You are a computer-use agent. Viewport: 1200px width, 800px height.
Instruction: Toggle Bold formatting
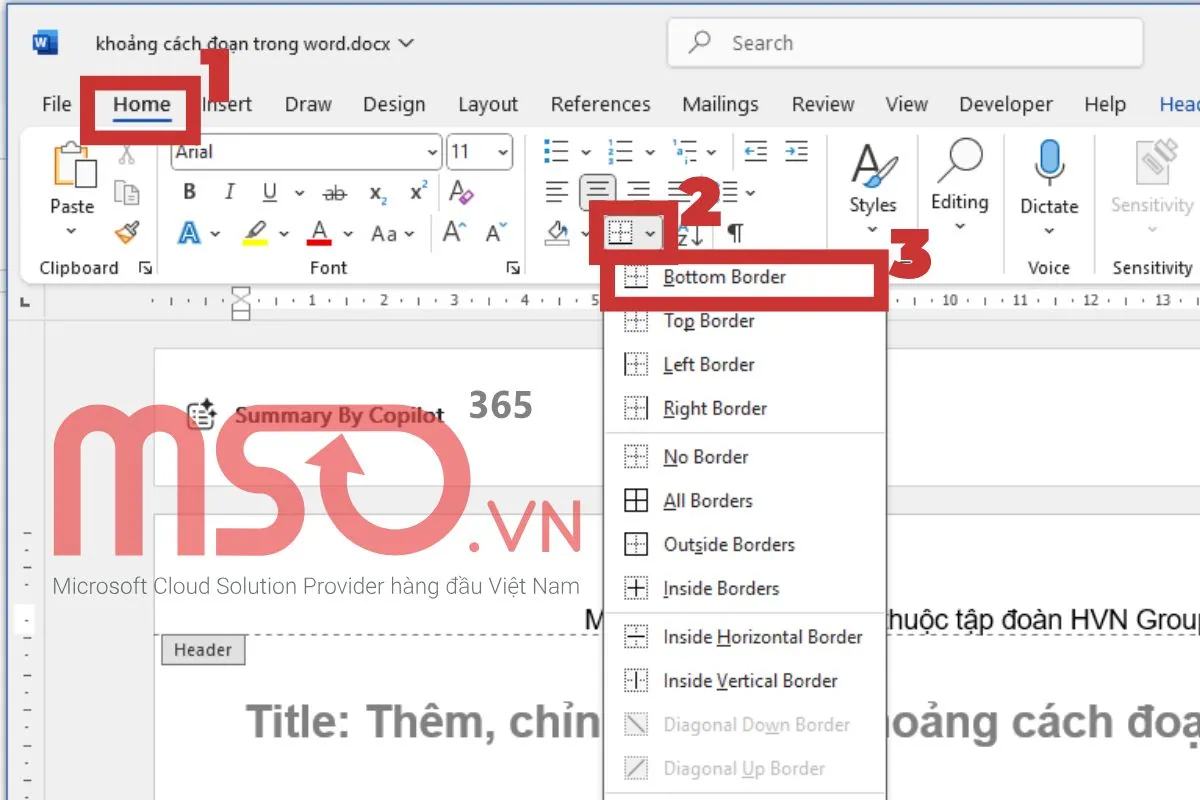pyautogui.click(x=189, y=192)
